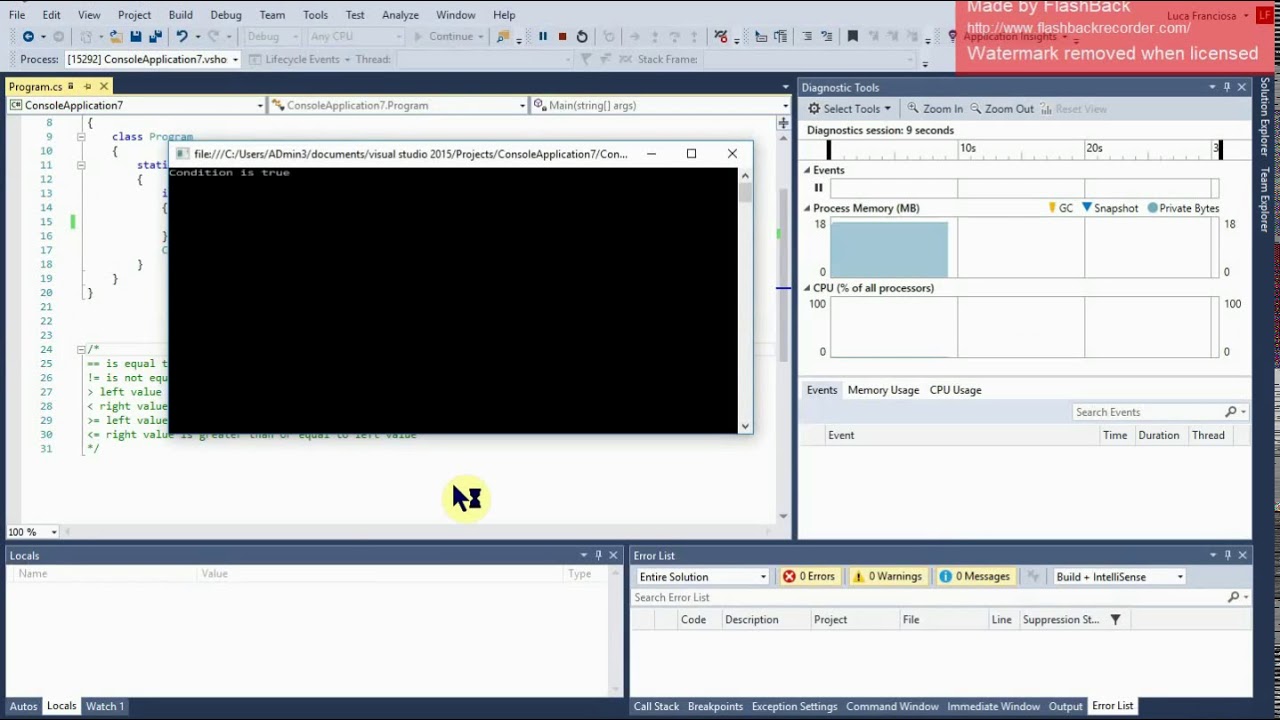Image resolution: width=1280 pixels, height=720 pixels.
Task: Click the comment-out lines toolbar icon
Action: tap(807, 36)
